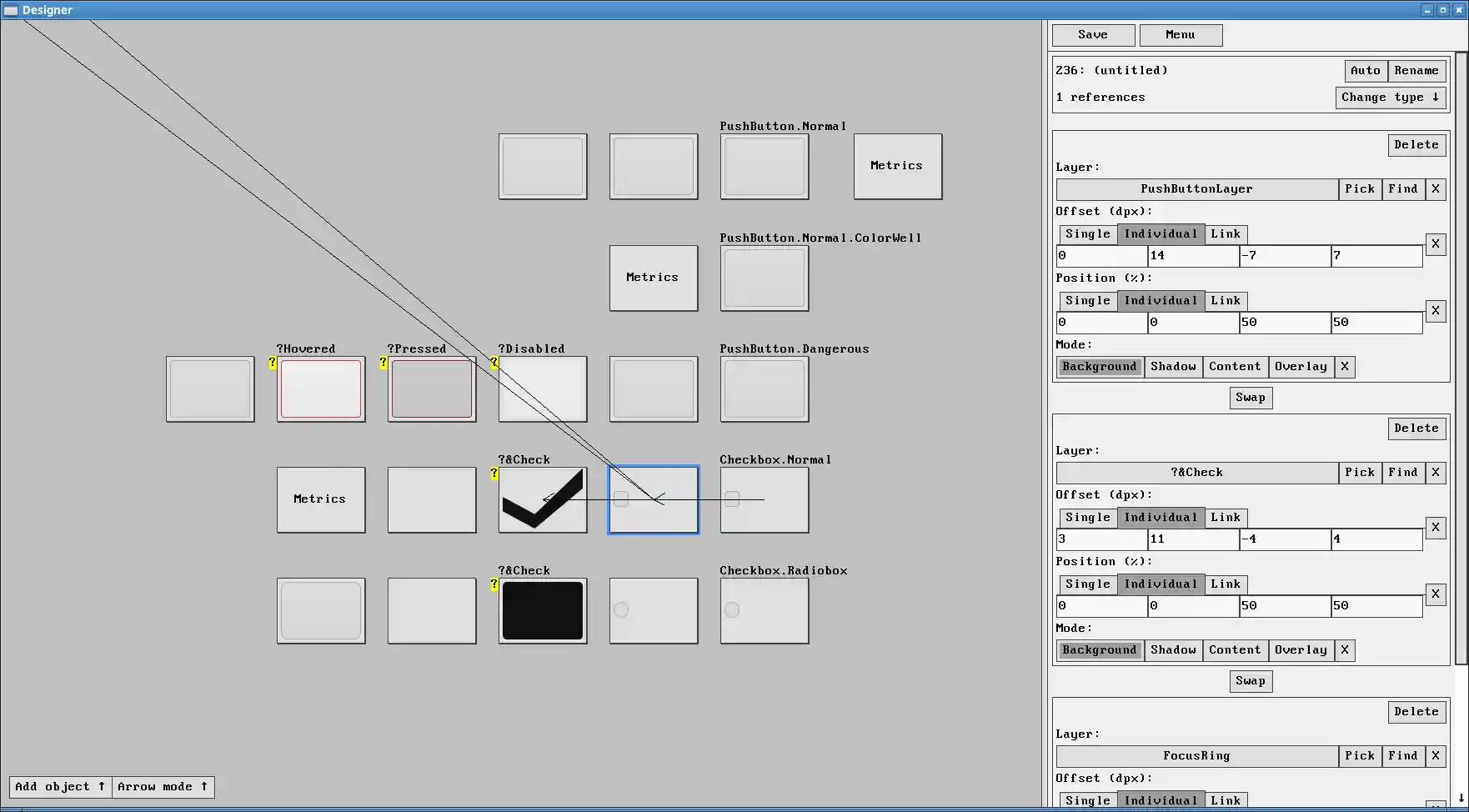
Task: Click the X icon on the FocusRing layer row
Action: tap(1436, 756)
